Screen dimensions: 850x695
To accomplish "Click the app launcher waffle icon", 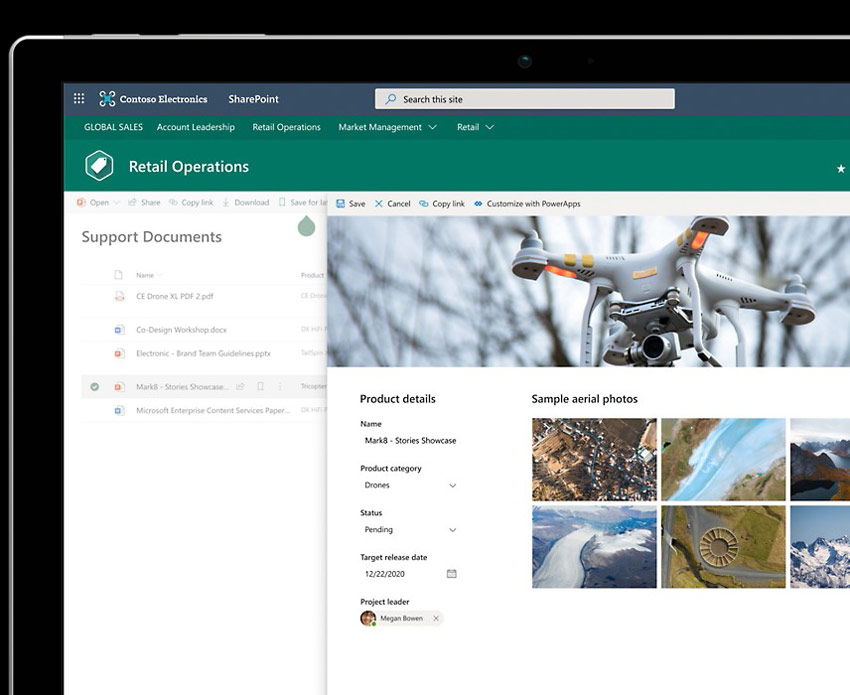I will (x=78, y=98).
